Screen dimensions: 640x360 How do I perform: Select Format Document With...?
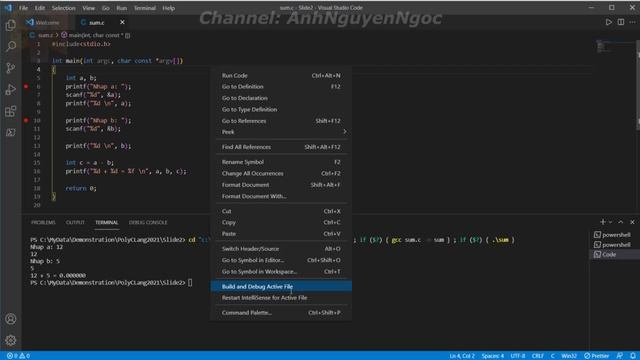tap(281, 196)
